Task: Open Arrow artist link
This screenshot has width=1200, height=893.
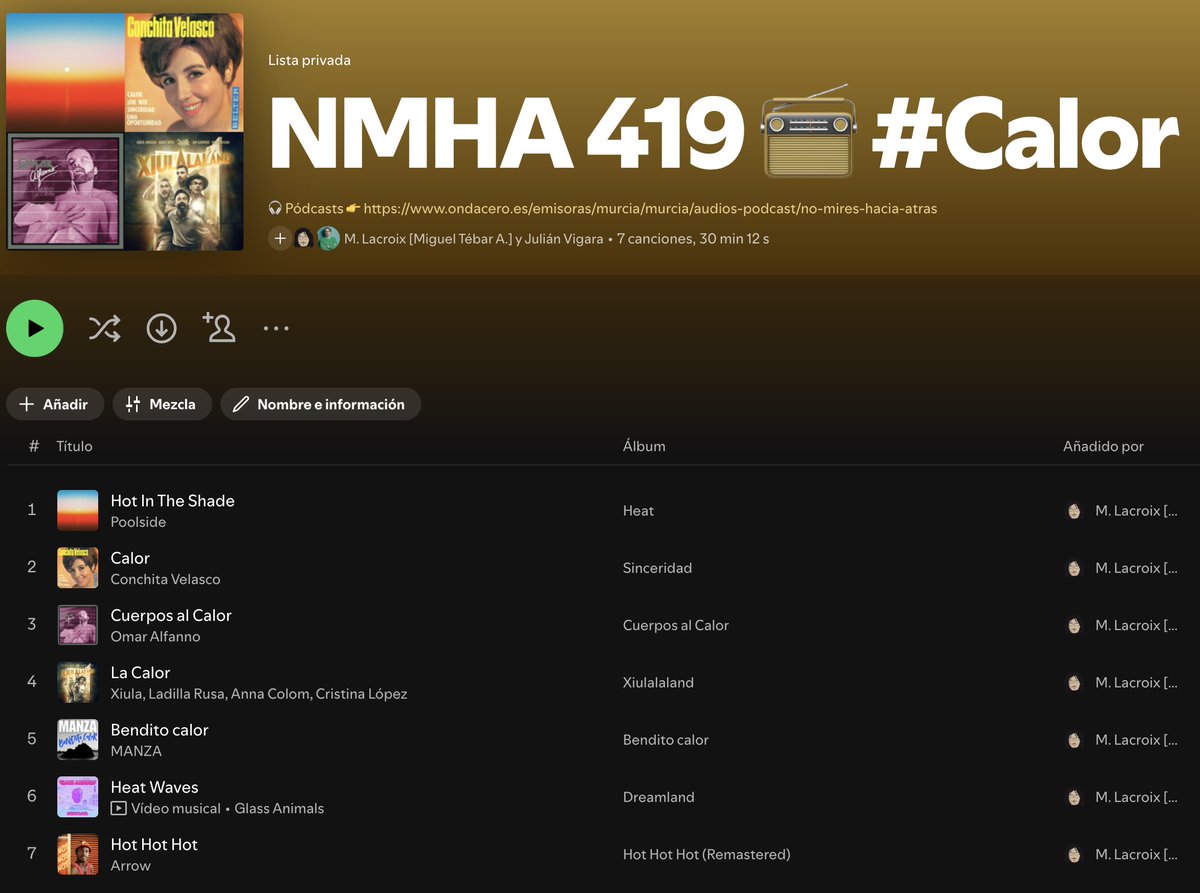Action: (x=130, y=866)
